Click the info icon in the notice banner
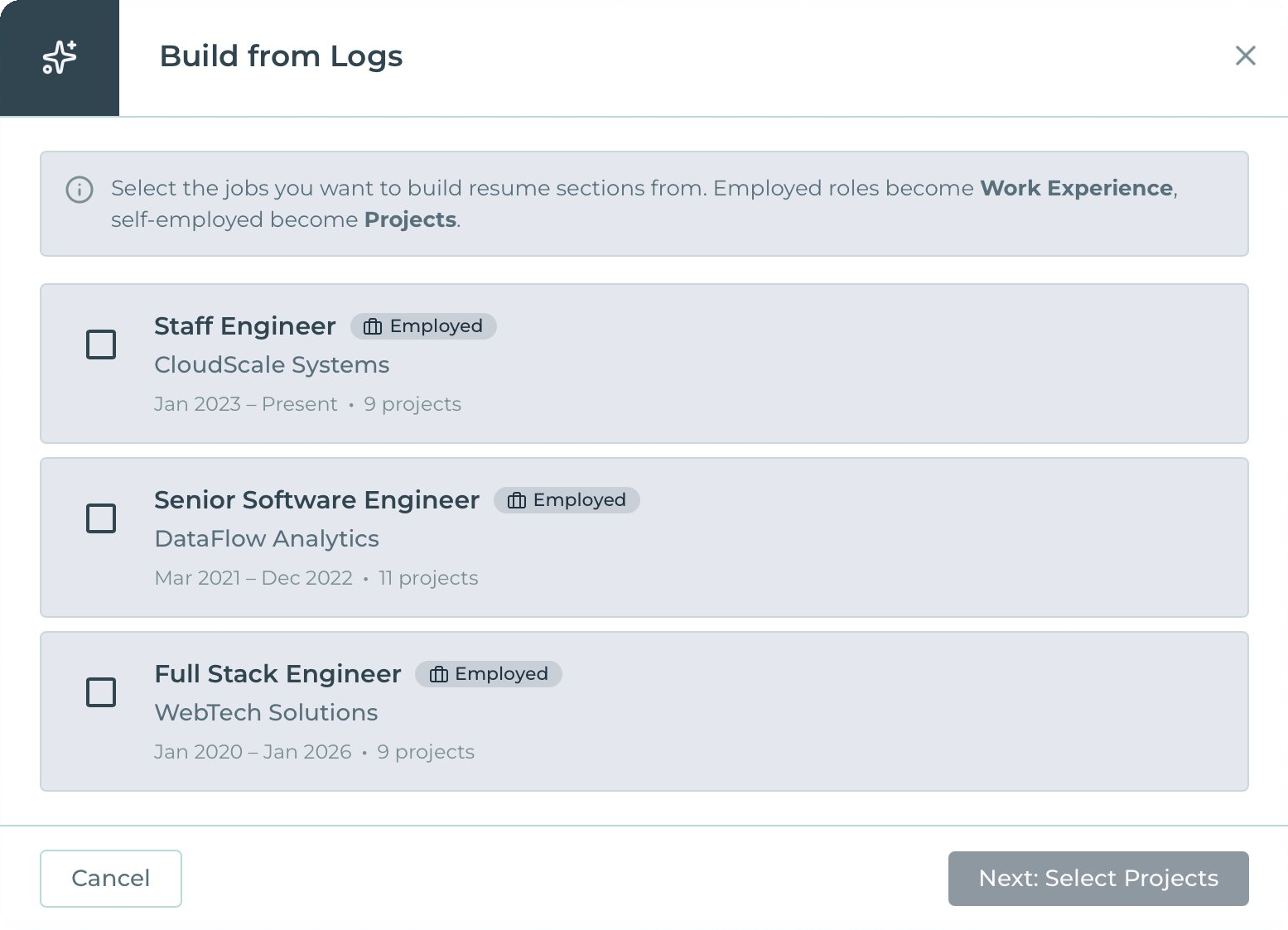This screenshot has width=1288, height=930. click(x=79, y=190)
